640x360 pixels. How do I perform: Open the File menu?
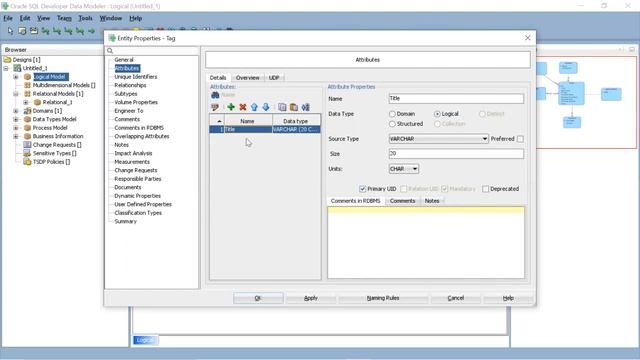tap(8, 18)
